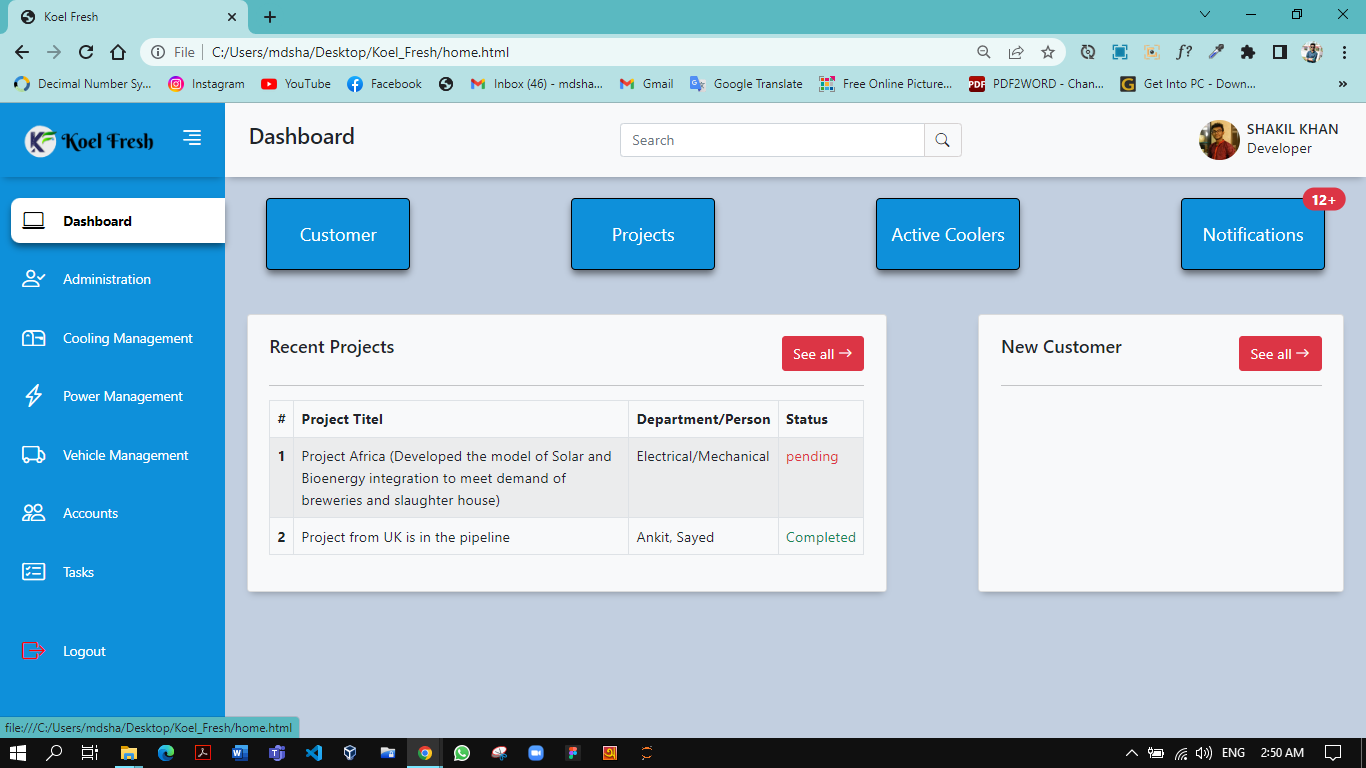This screenshot has height=768, width=1366.
Task: Click the Koel Fresh logo
Action: (x=89, y=141)
